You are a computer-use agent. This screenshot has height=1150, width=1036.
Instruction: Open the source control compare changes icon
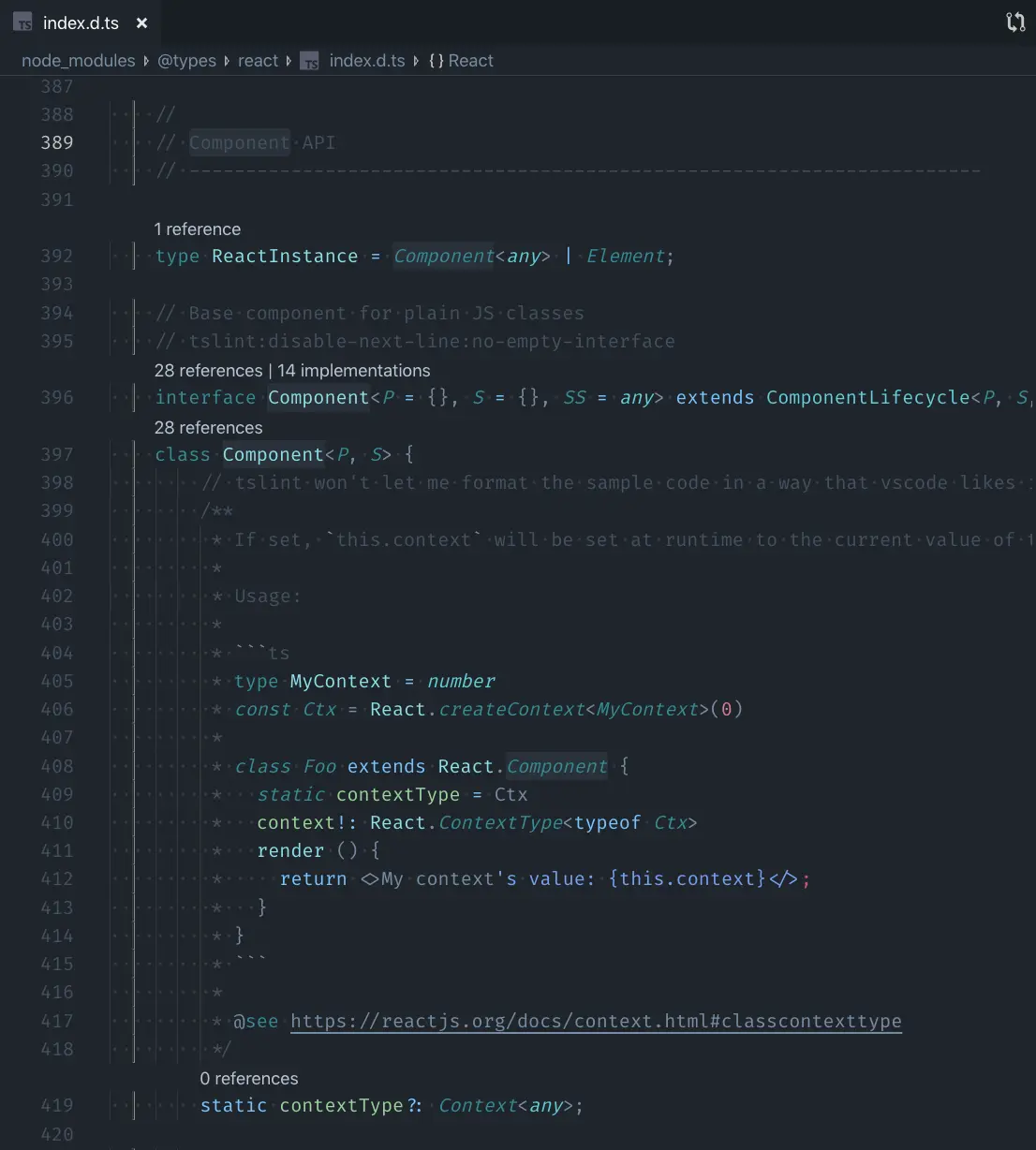pyautogui.click(x=1015, y=22)
